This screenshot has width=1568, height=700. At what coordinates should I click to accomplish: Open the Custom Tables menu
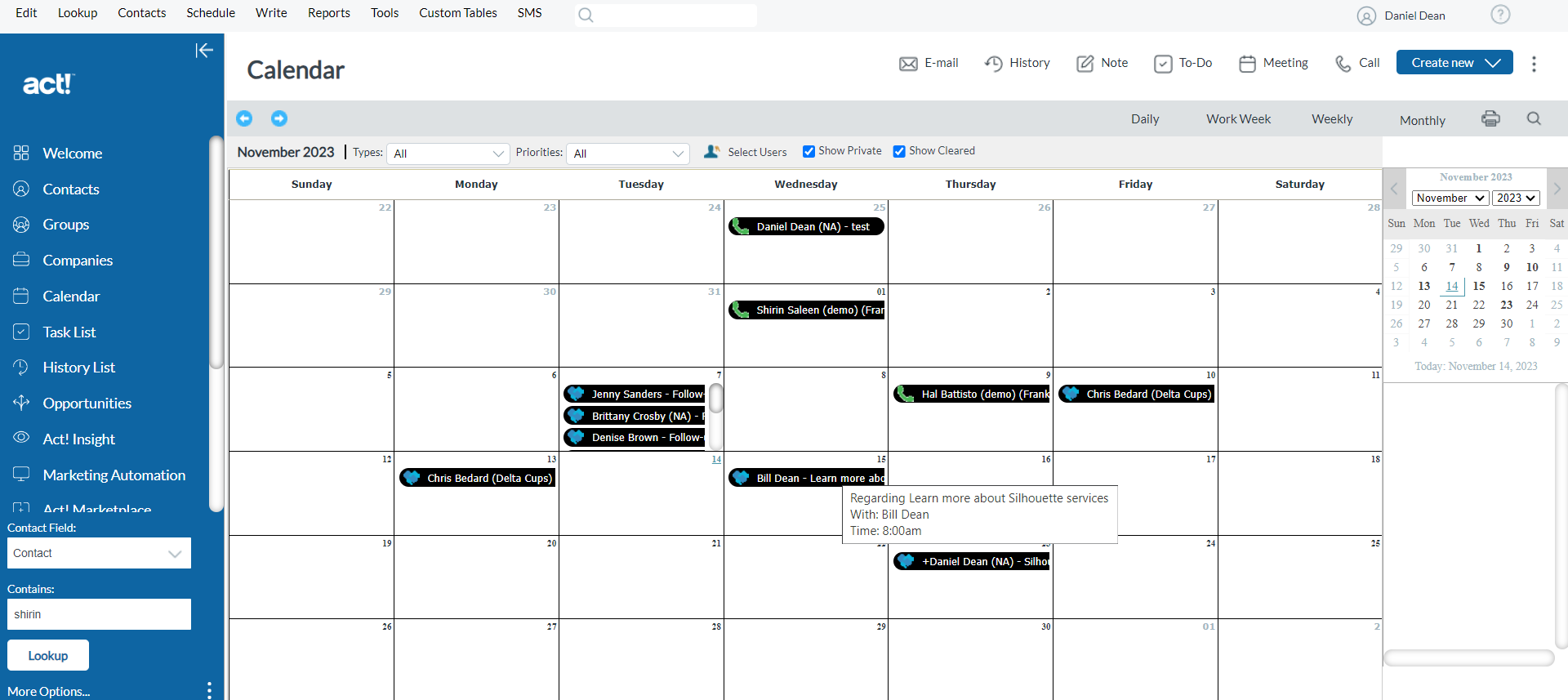[x=458, y=13]
